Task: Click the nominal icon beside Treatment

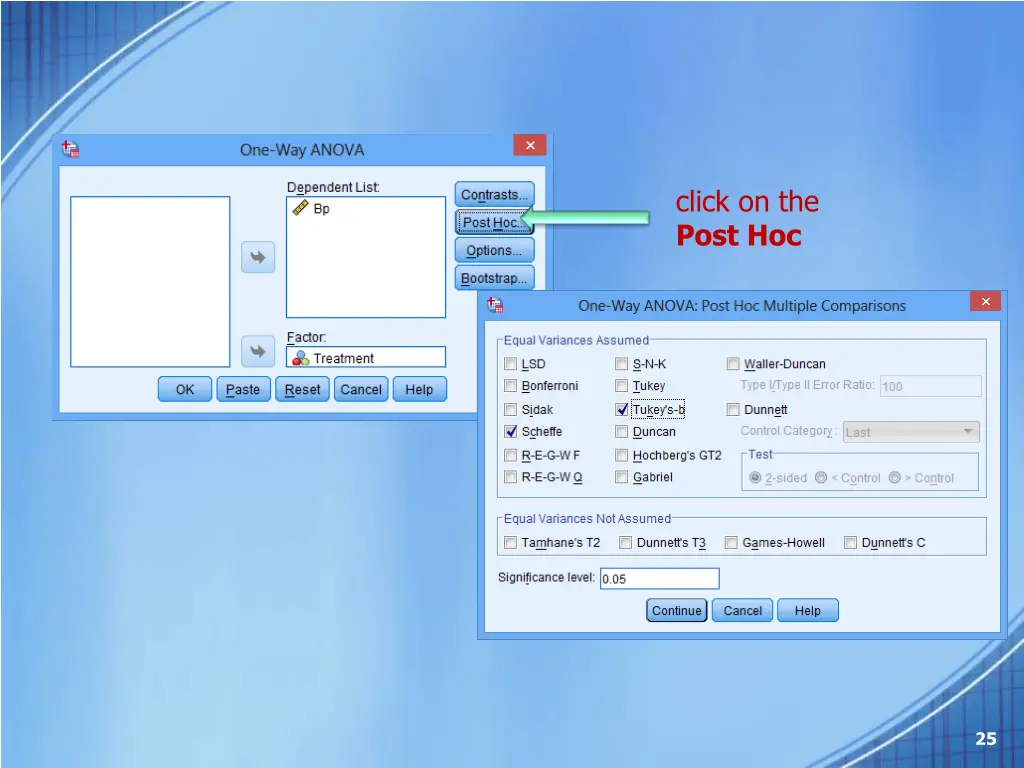Action: (300, 358)
